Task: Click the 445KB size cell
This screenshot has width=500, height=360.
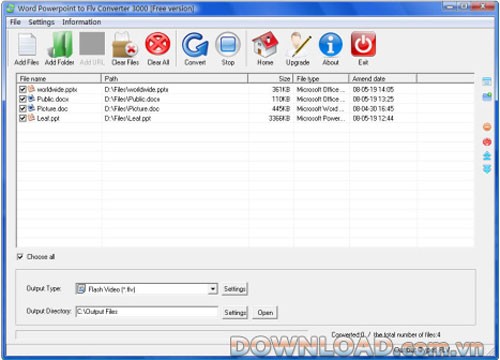Action: point(281,109)
